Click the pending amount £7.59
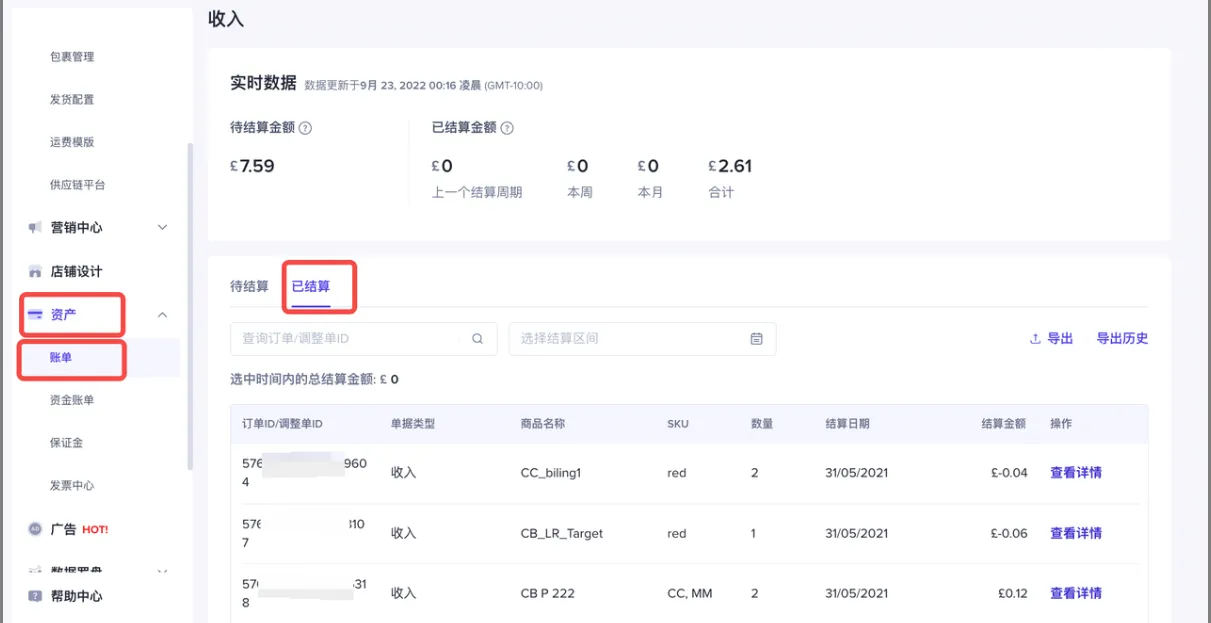Viewport: 1211px width, 623px height. pyautogui.click(x=252, y=166)
